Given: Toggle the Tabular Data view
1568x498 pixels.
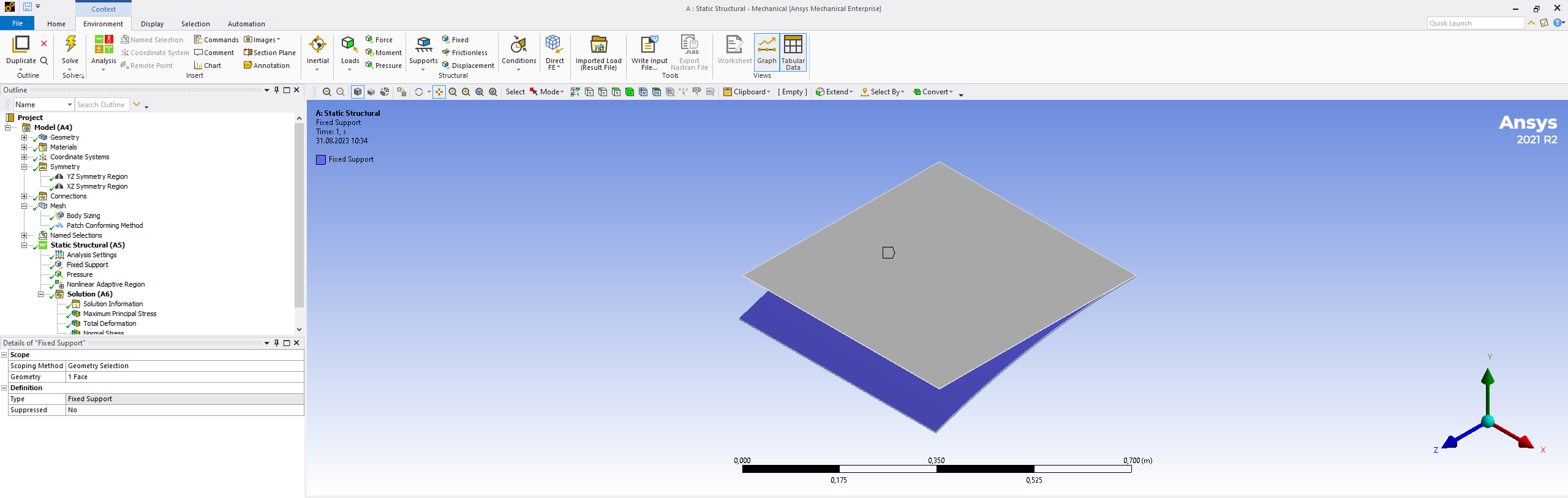Looking at the screenshot, I should 793,50.
